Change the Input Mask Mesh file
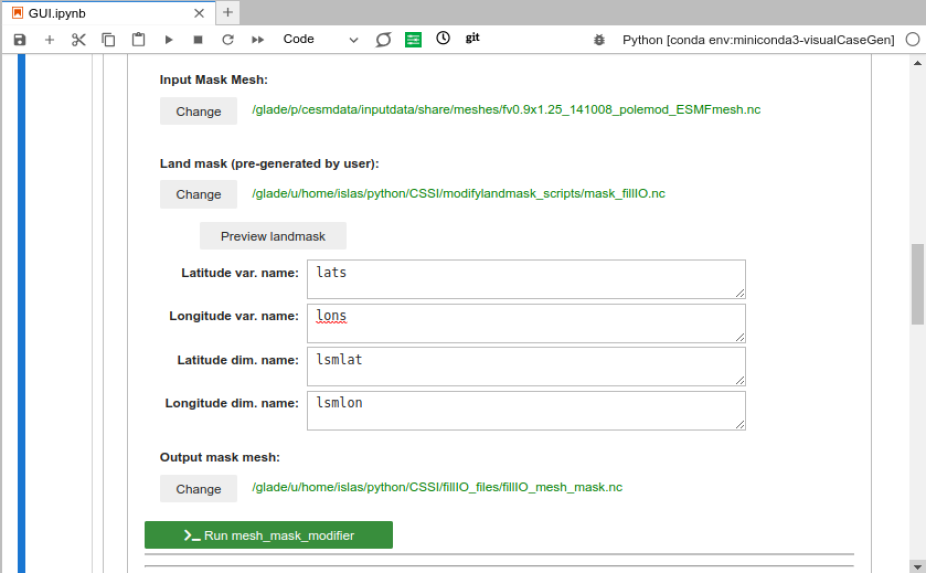The image size is (926, 573). (198, 111)
